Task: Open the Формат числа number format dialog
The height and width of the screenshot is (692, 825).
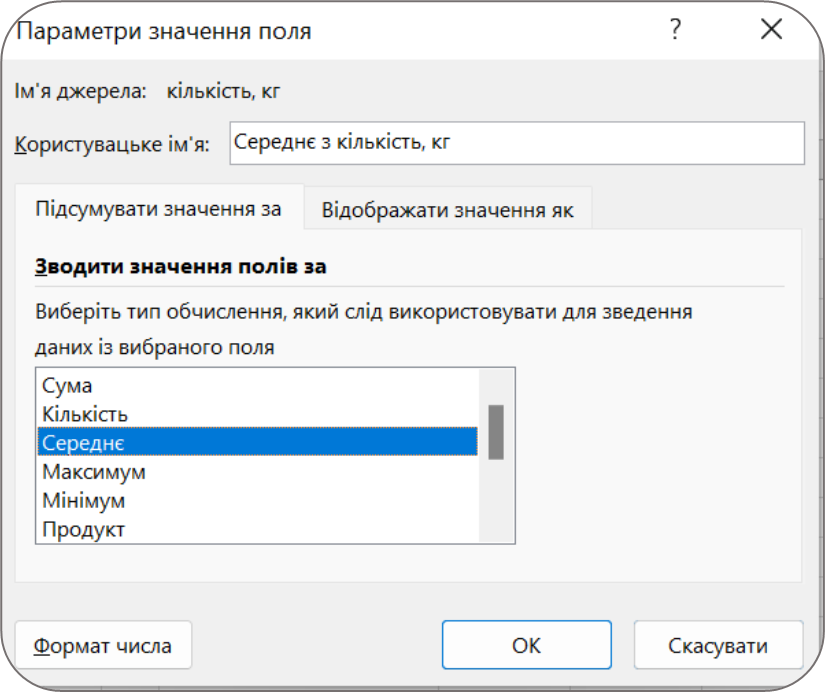Action: pyautogui.click(x=103, y=646)
